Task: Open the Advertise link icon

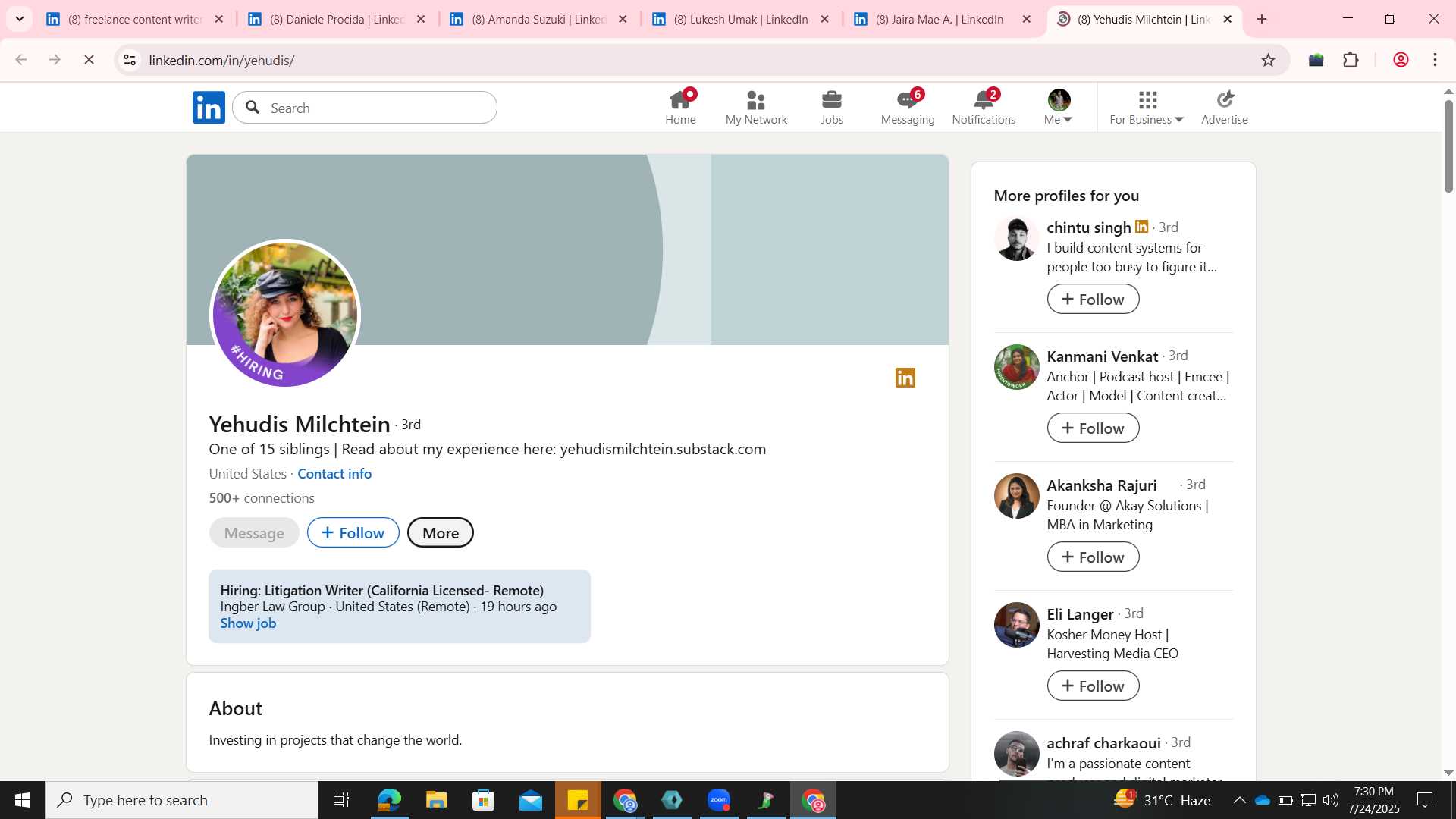Action: (1225, 108)
